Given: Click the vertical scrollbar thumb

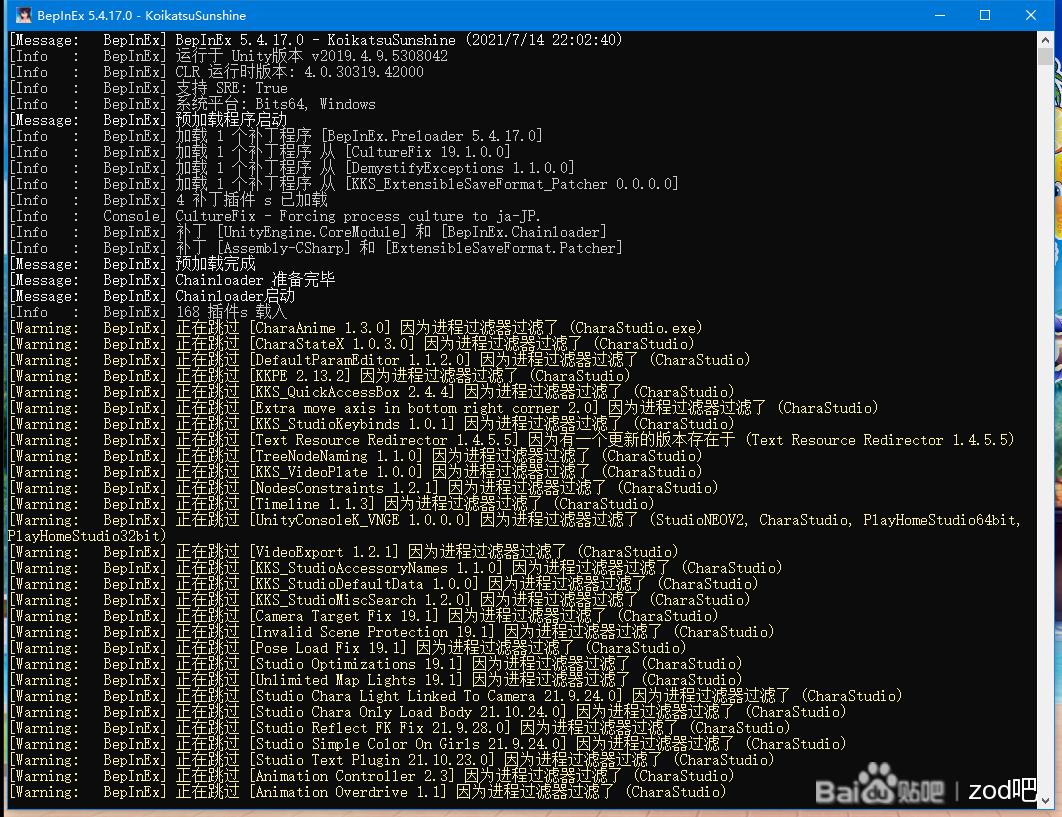Looking at the screenshot, I should (x=1045, y=56).
